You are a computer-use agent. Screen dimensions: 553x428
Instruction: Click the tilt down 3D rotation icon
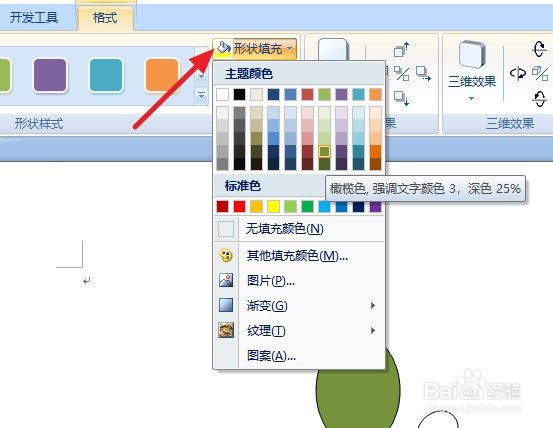click(539, 99)
